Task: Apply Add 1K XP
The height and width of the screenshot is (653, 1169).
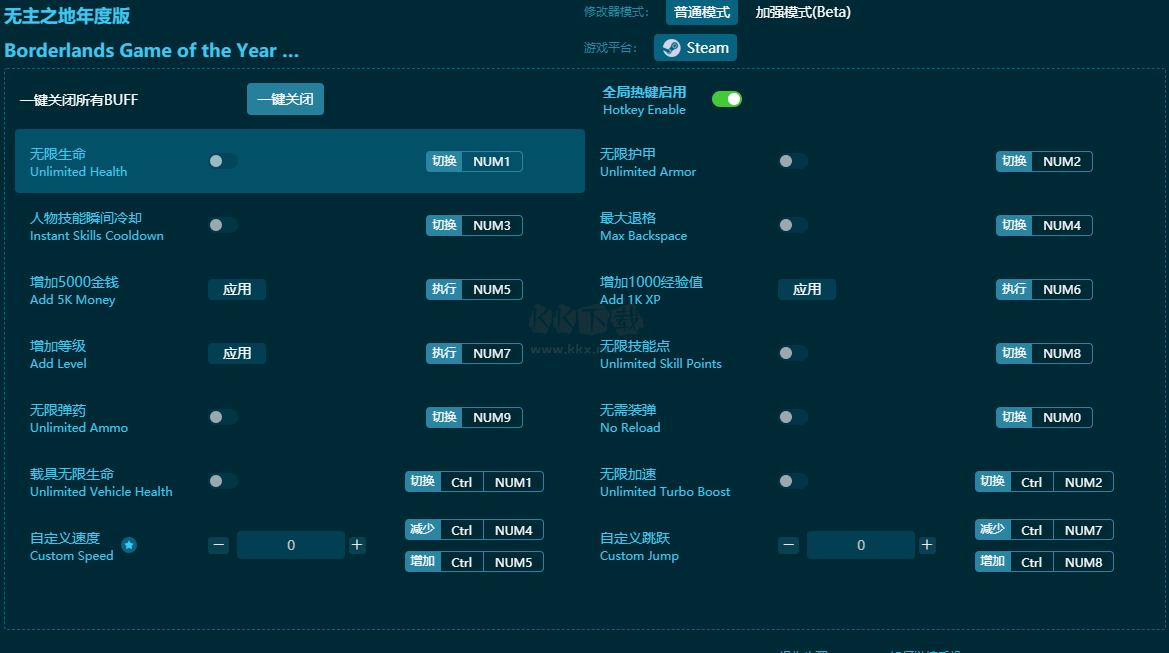Action: point(807,289)
